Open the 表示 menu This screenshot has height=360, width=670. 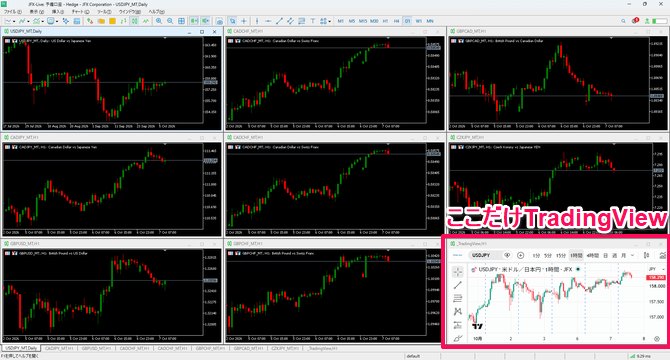[36, 12]
